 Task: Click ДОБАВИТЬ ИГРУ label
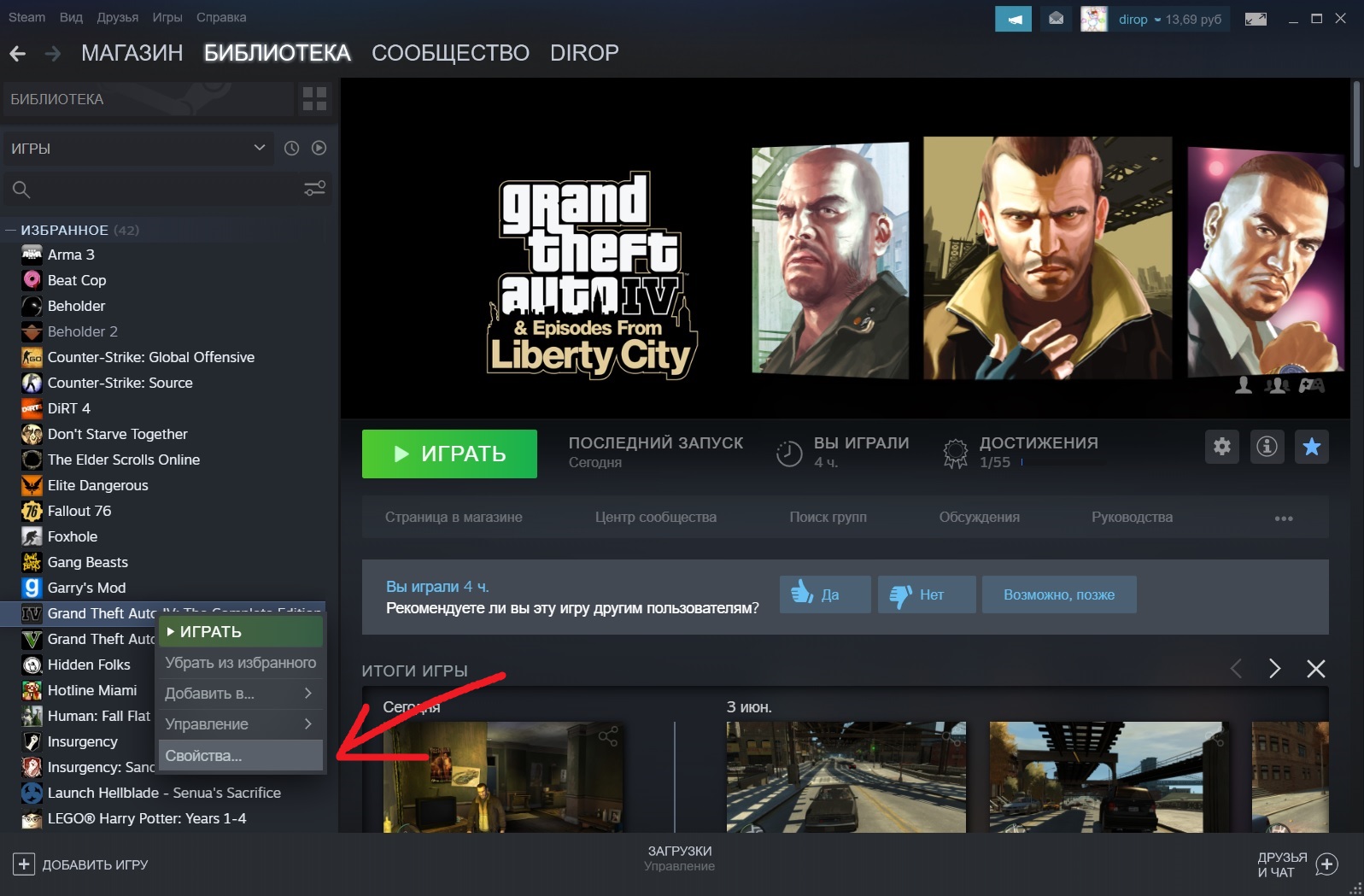pyautogui.click(x=95, y=864)
